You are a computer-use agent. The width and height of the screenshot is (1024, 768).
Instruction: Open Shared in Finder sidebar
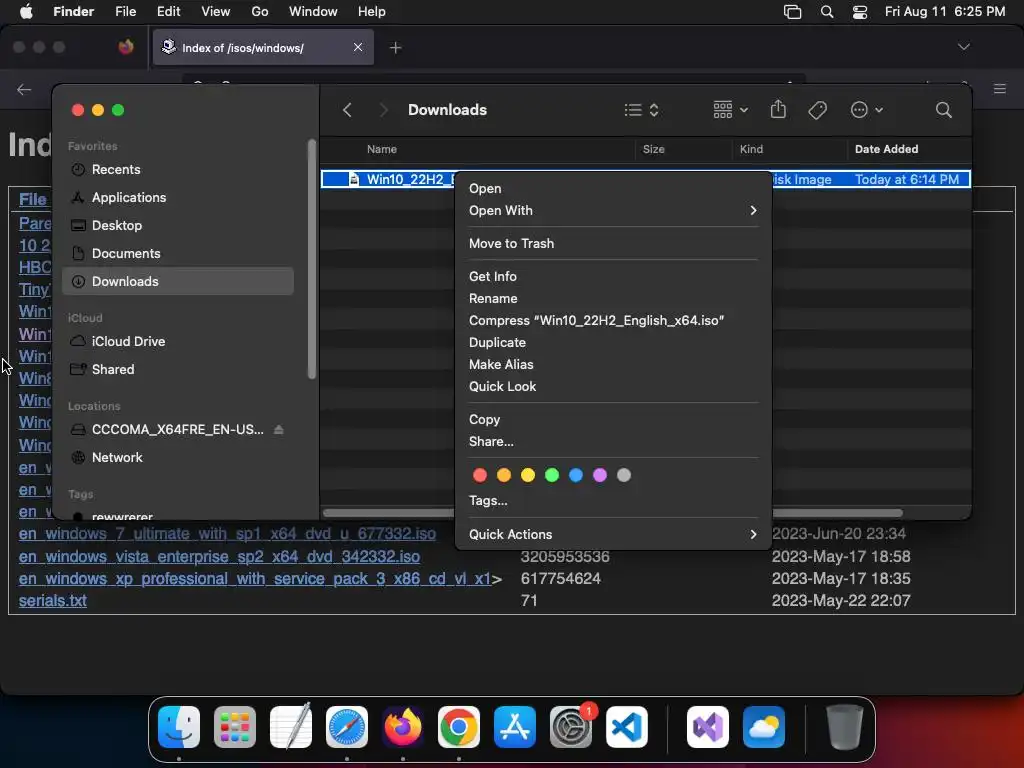(178, 370)
